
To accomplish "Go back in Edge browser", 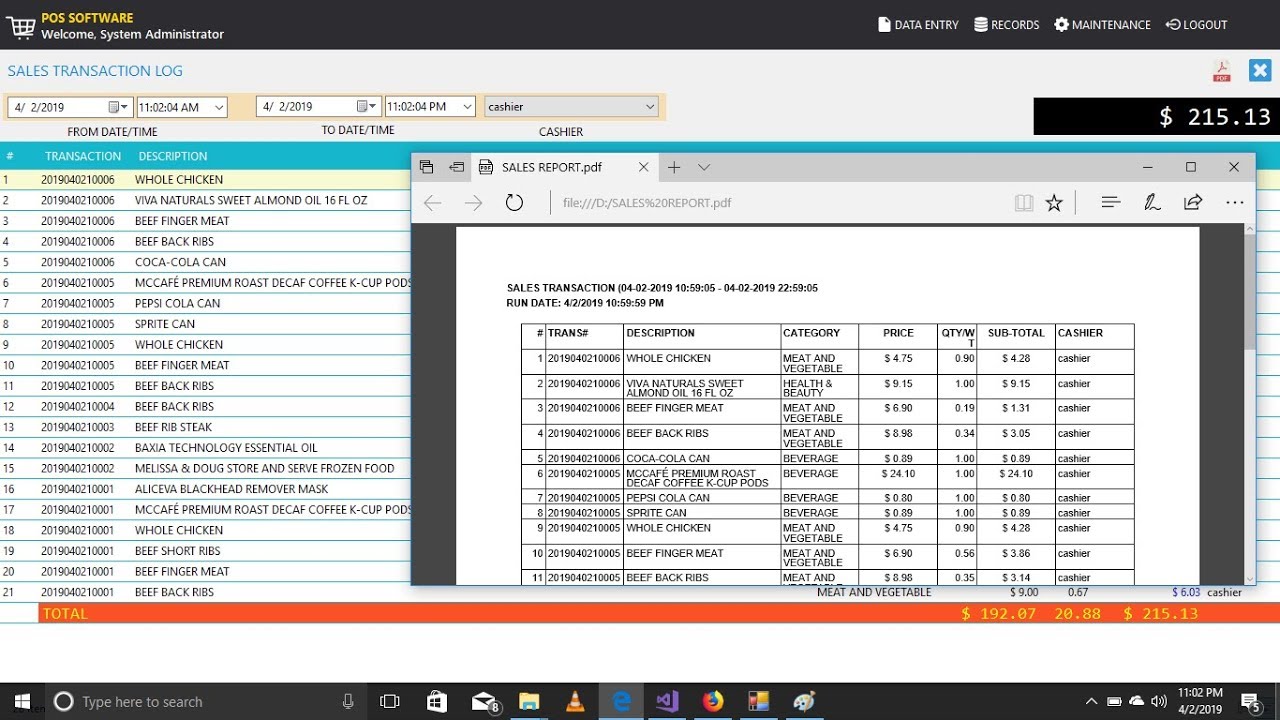I will (432, 203).
